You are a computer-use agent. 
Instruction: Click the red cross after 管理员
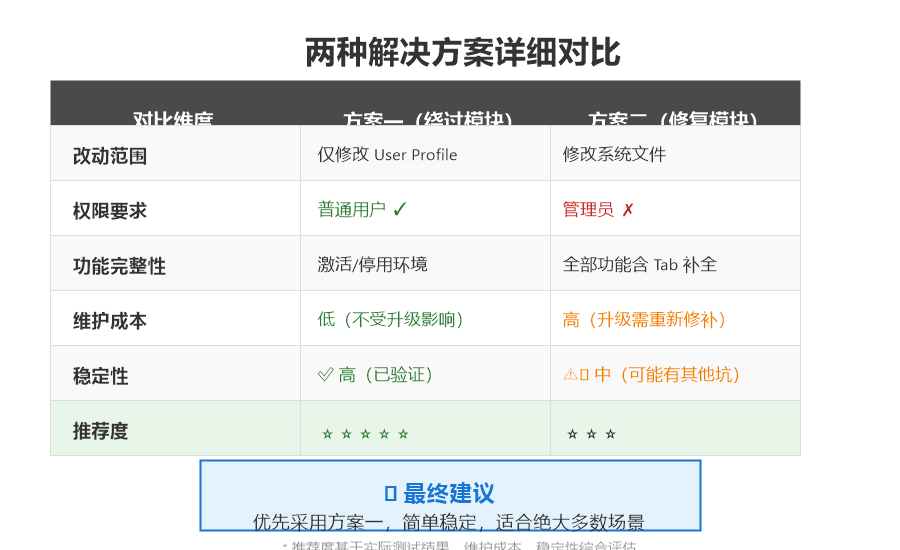click(x=628, y=210)
